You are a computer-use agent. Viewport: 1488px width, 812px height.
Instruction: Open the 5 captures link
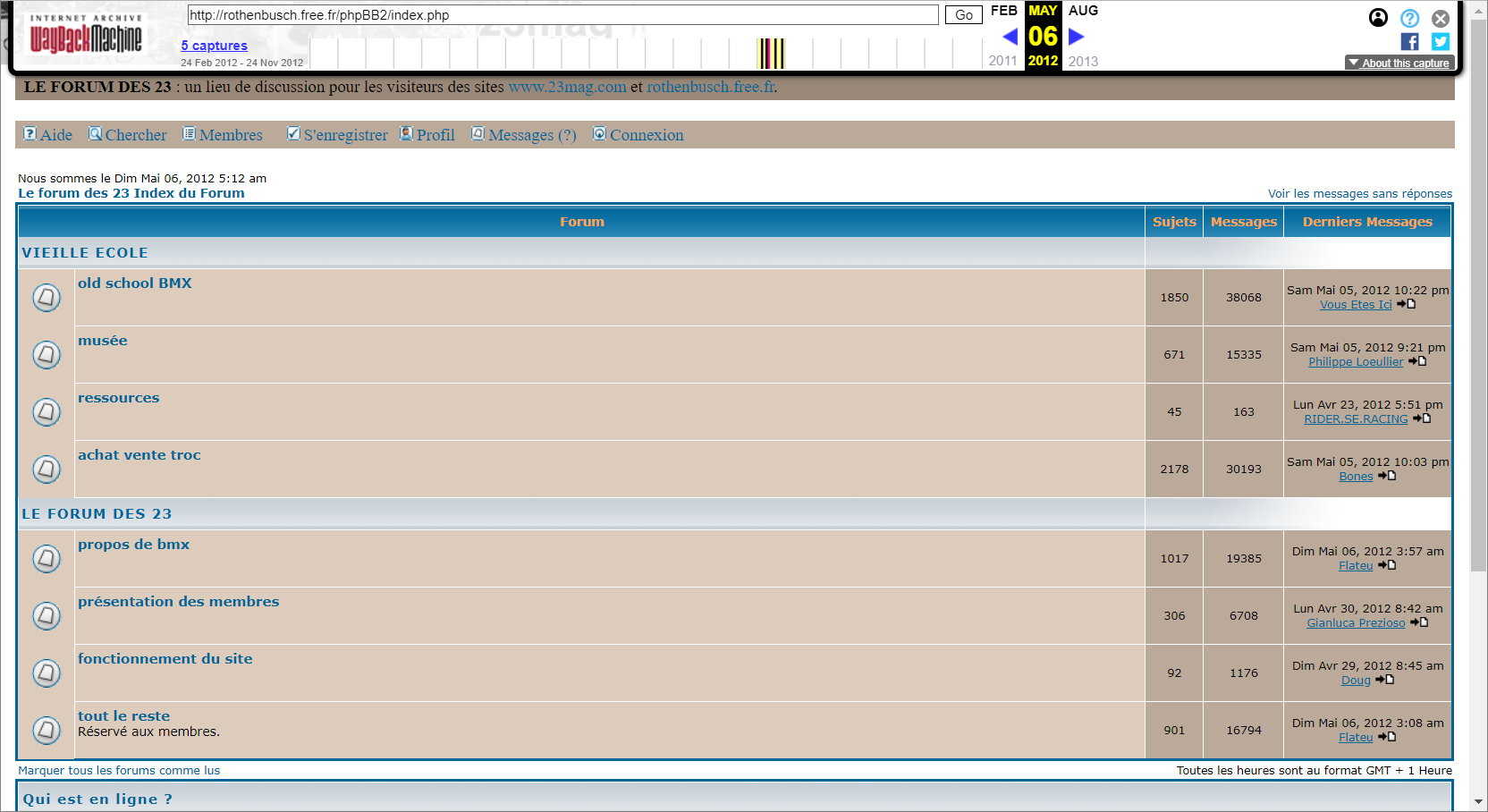coord(214,46)
